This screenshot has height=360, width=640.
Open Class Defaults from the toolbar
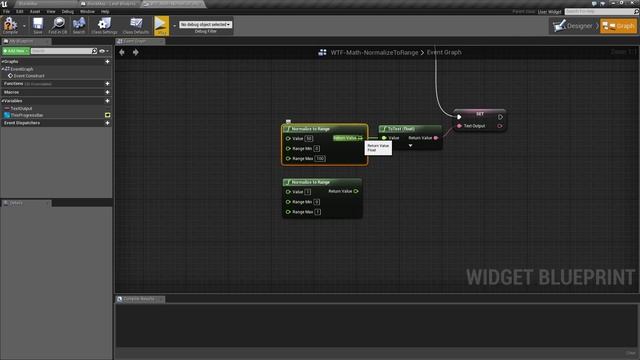[136, 24]
